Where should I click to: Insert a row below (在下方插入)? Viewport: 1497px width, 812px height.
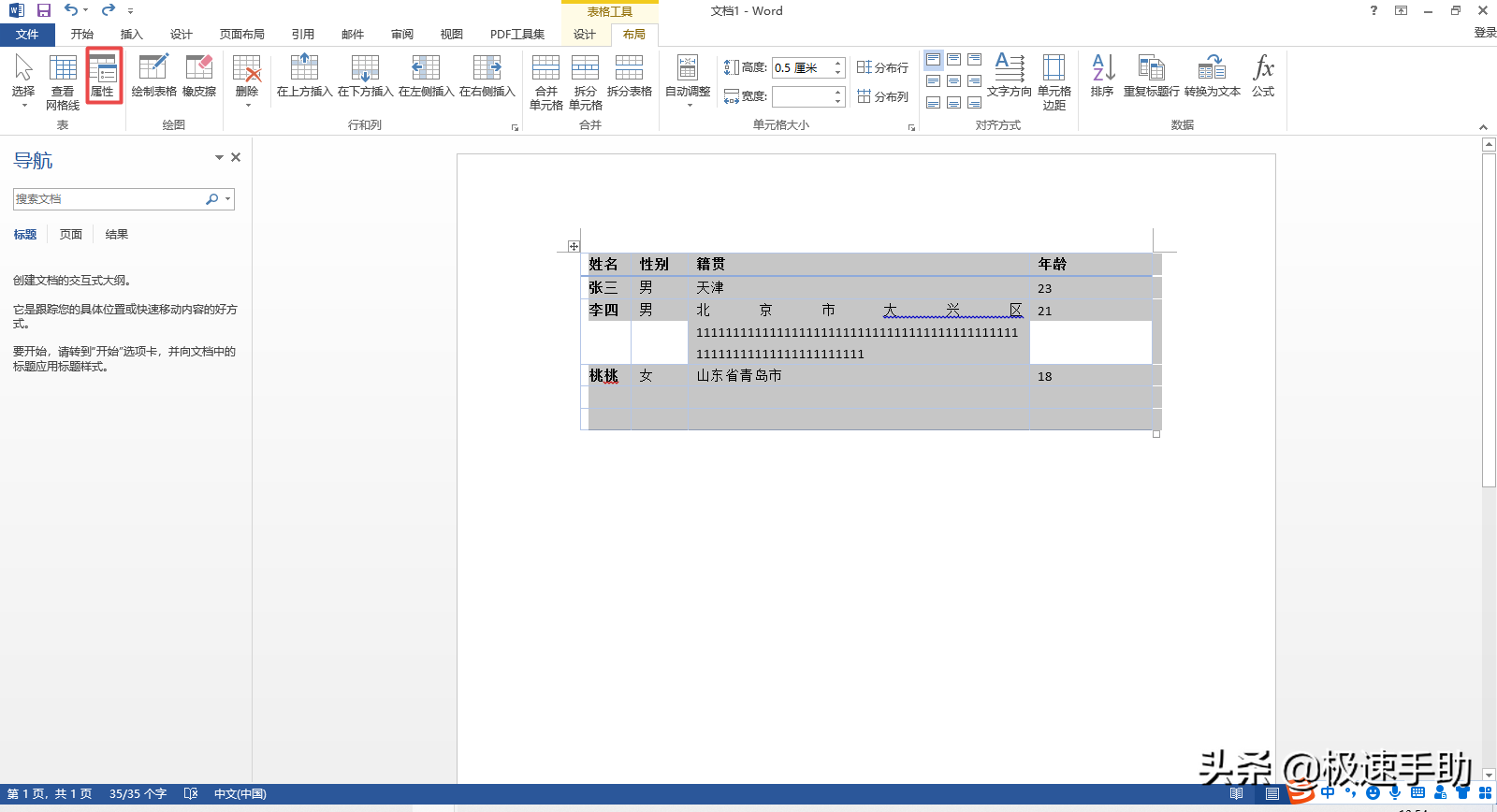tap(366, 76)
